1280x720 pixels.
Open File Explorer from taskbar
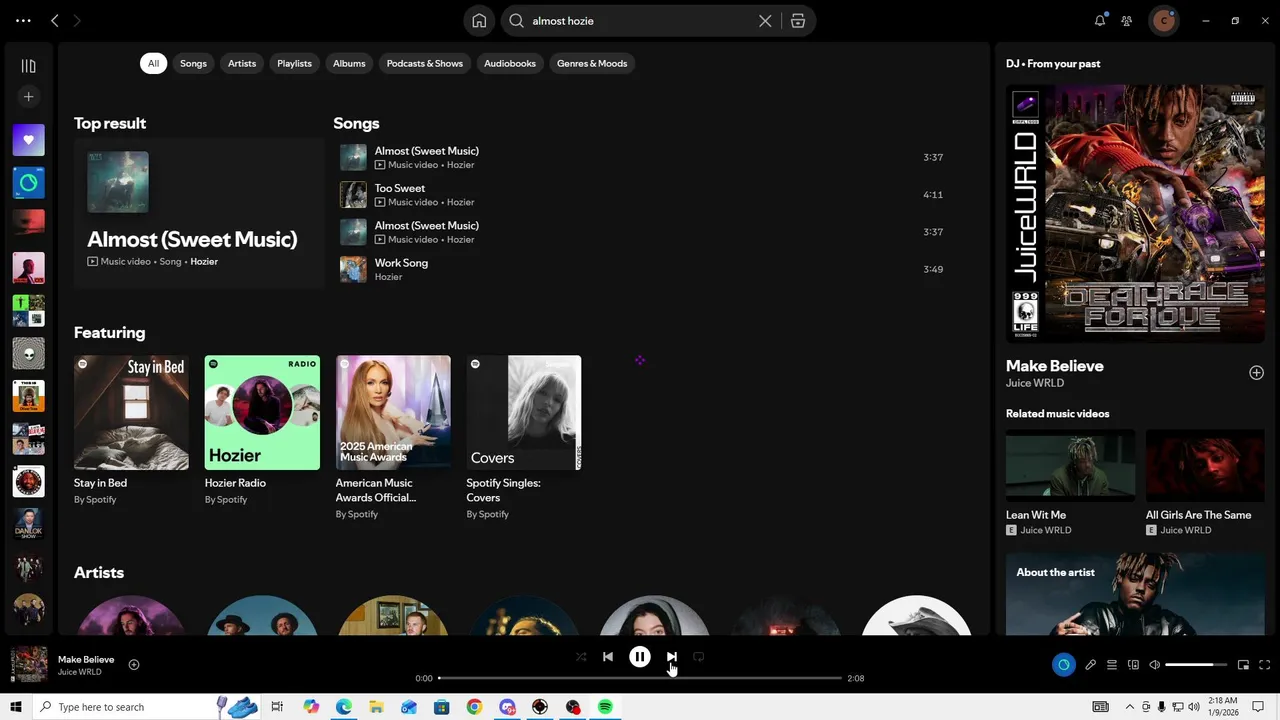(376, 707)
